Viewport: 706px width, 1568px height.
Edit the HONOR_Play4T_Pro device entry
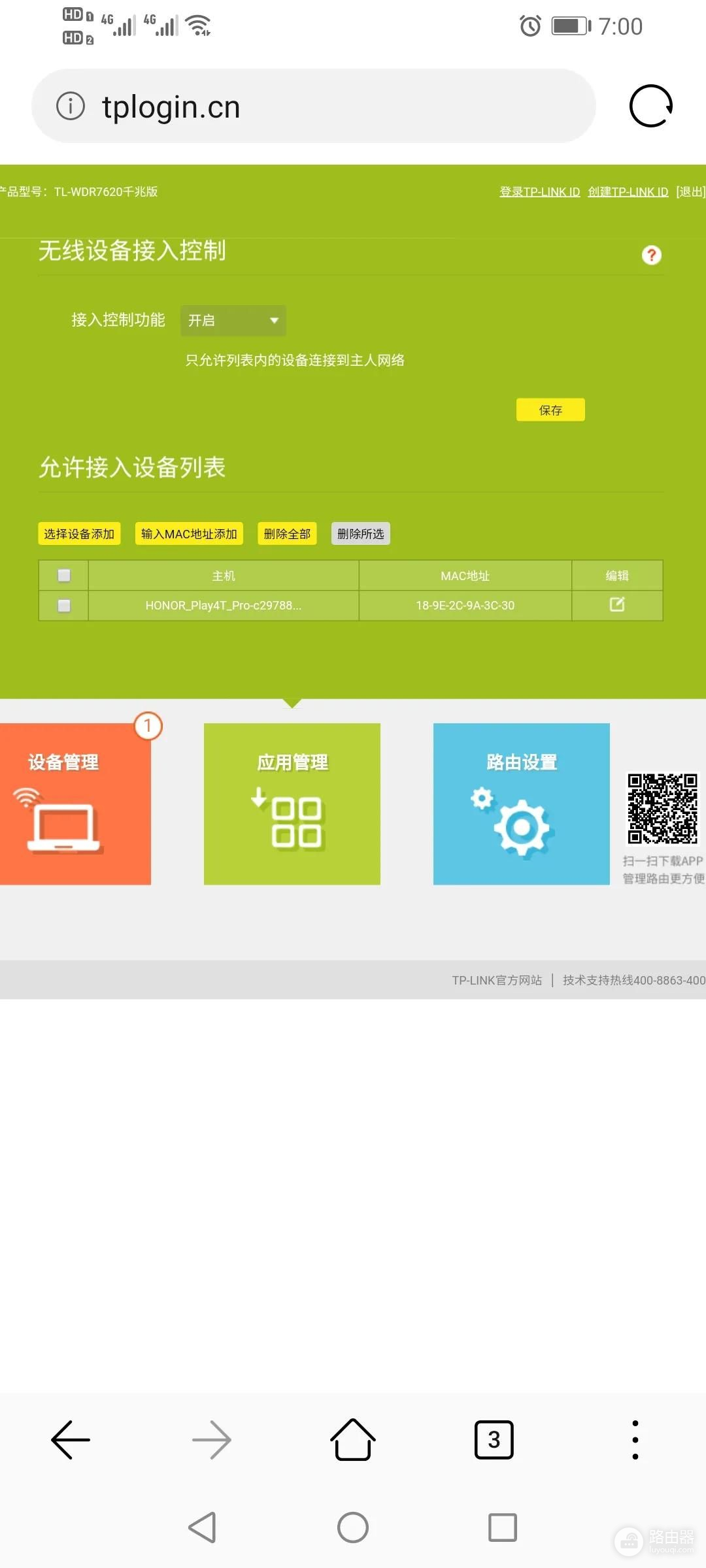616,605
